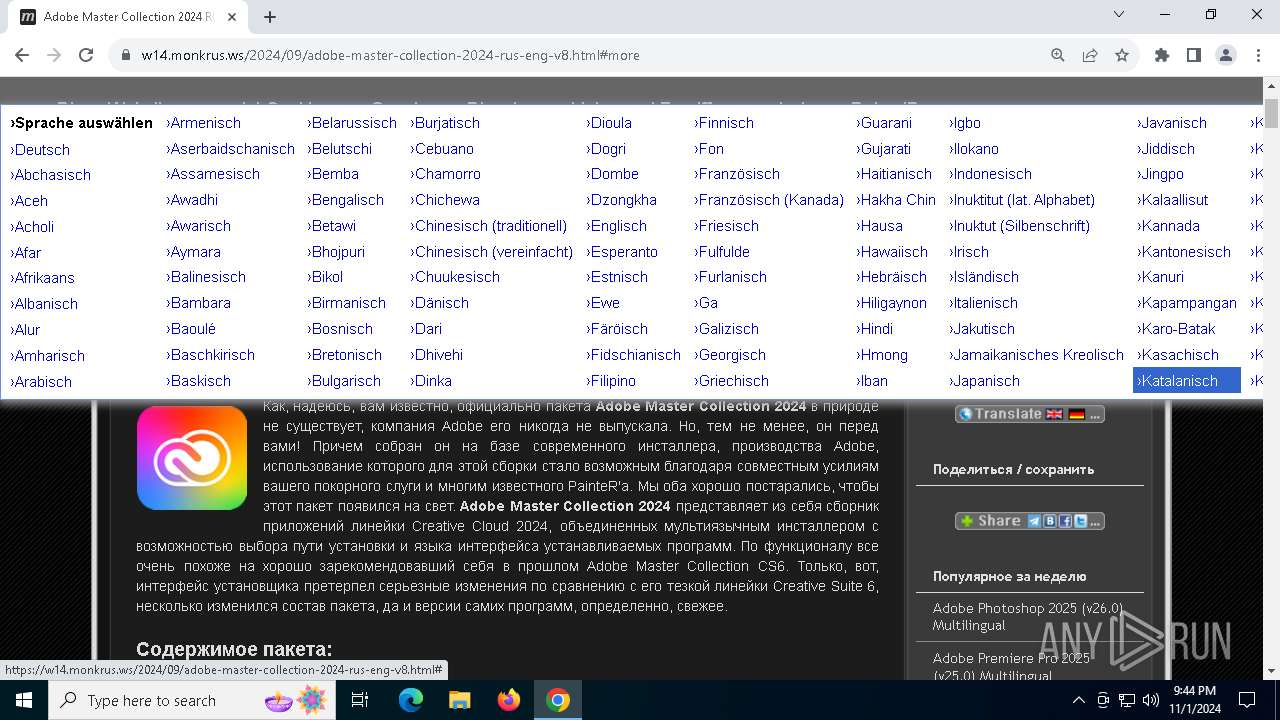Toggle the browser side panel icon

coord(1194,55)
